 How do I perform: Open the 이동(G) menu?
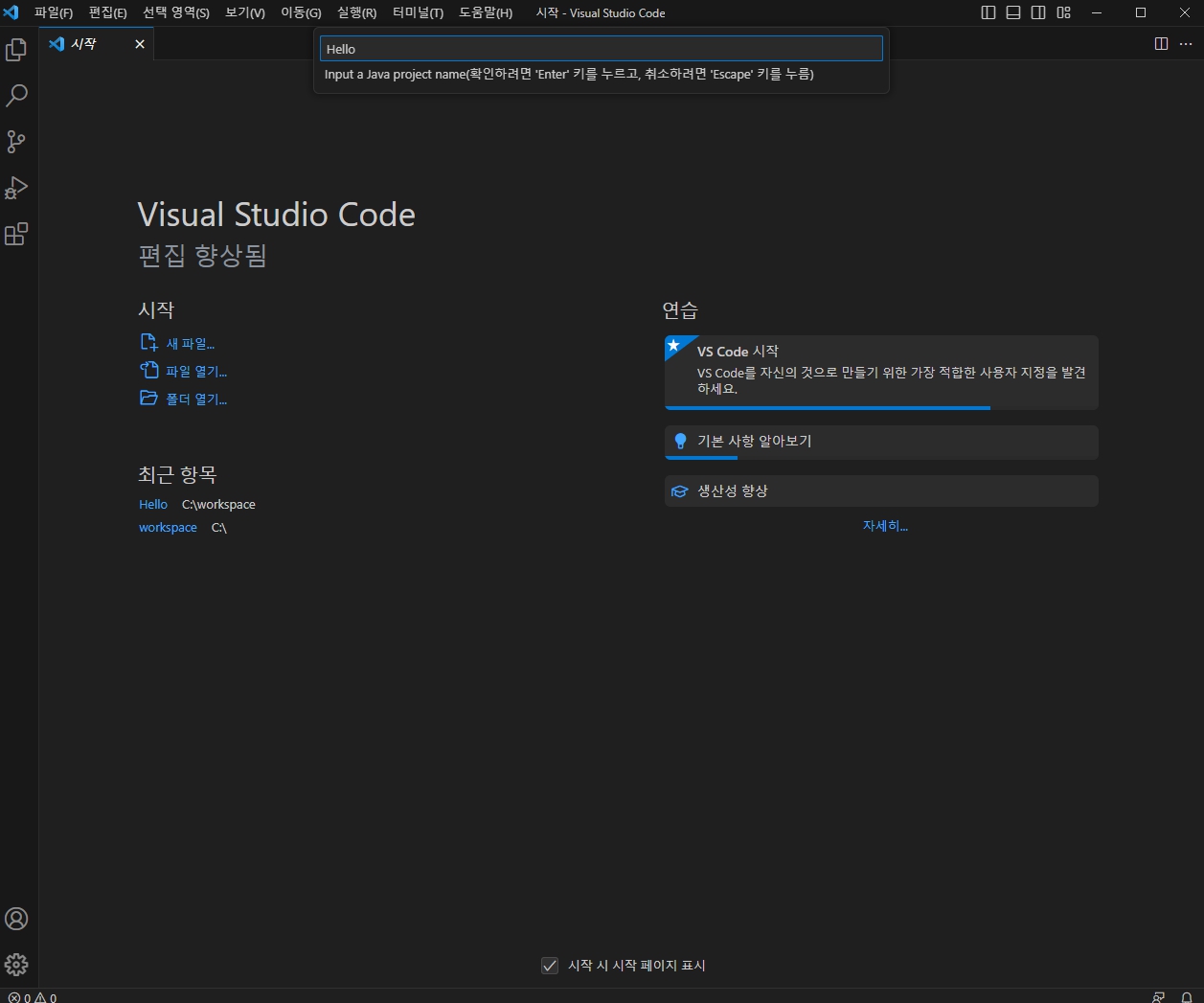pos(301,12)
